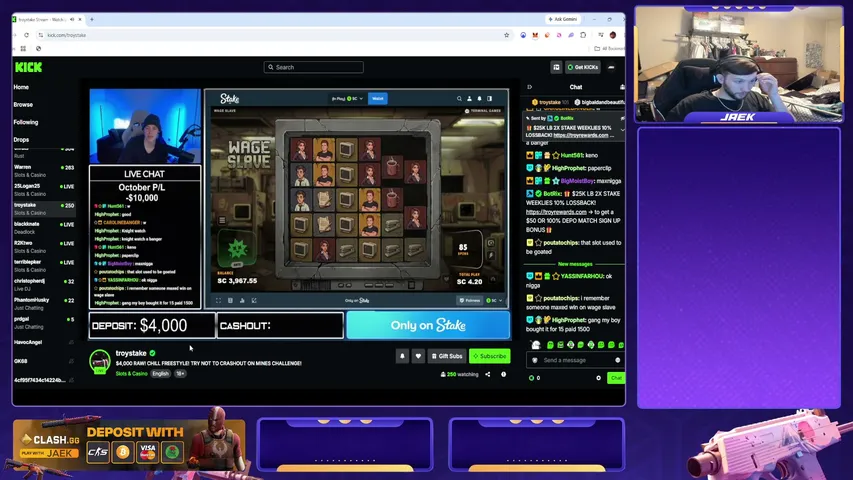
Task: Open 25Logan25 channel in sidebar
Action: click(x=44, y=190)
